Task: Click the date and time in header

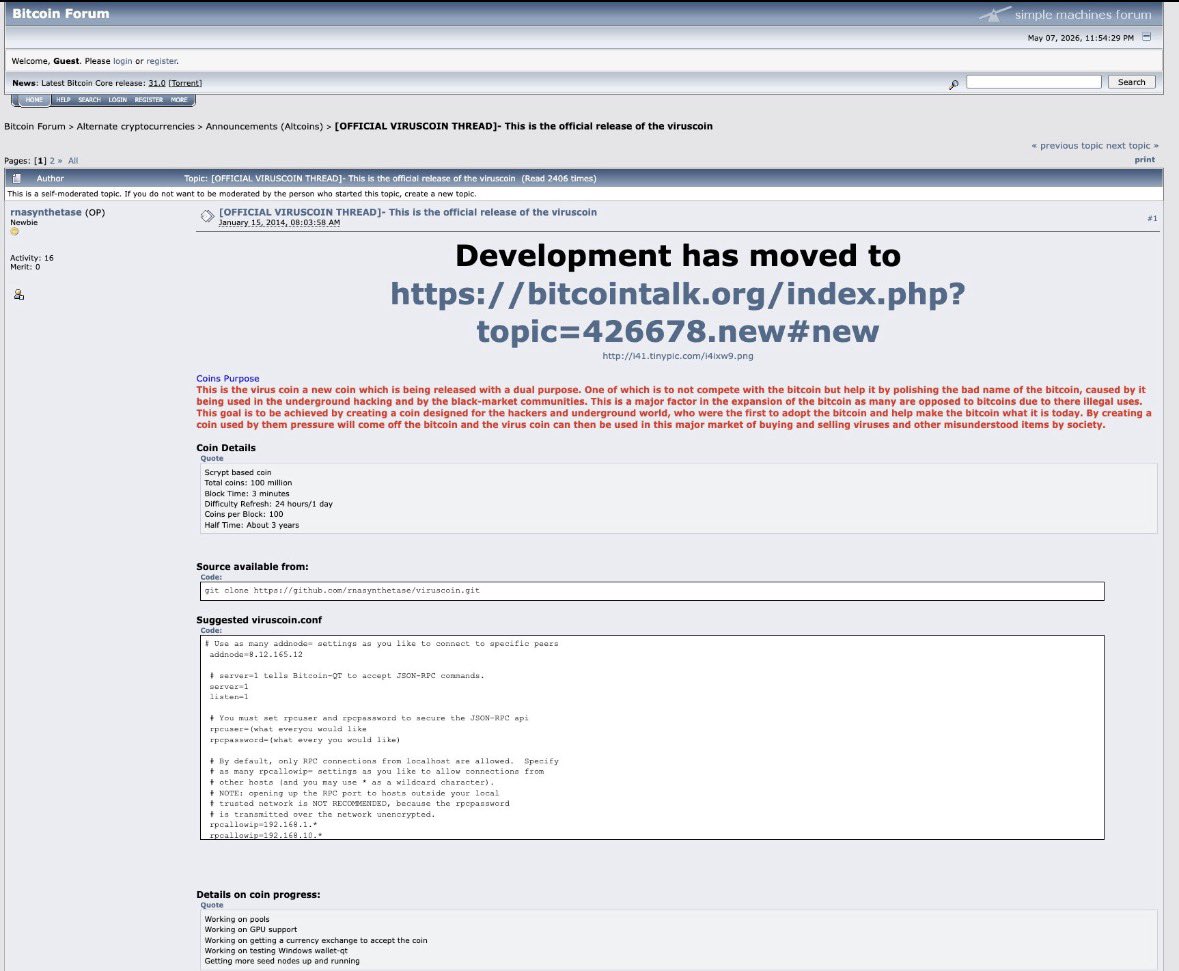Action: pos(1080,38)
